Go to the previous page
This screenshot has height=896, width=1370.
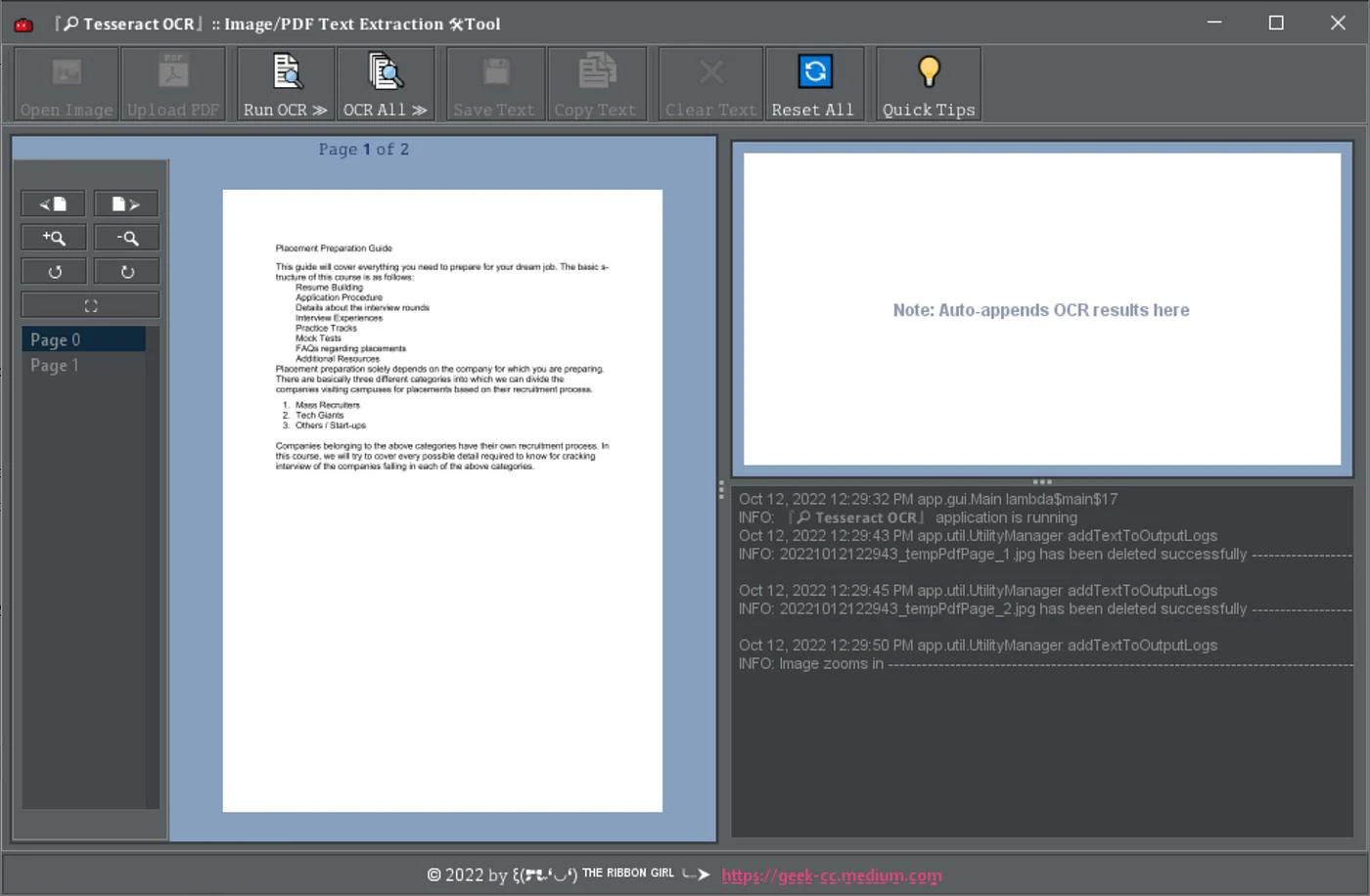tap(54, 203)
